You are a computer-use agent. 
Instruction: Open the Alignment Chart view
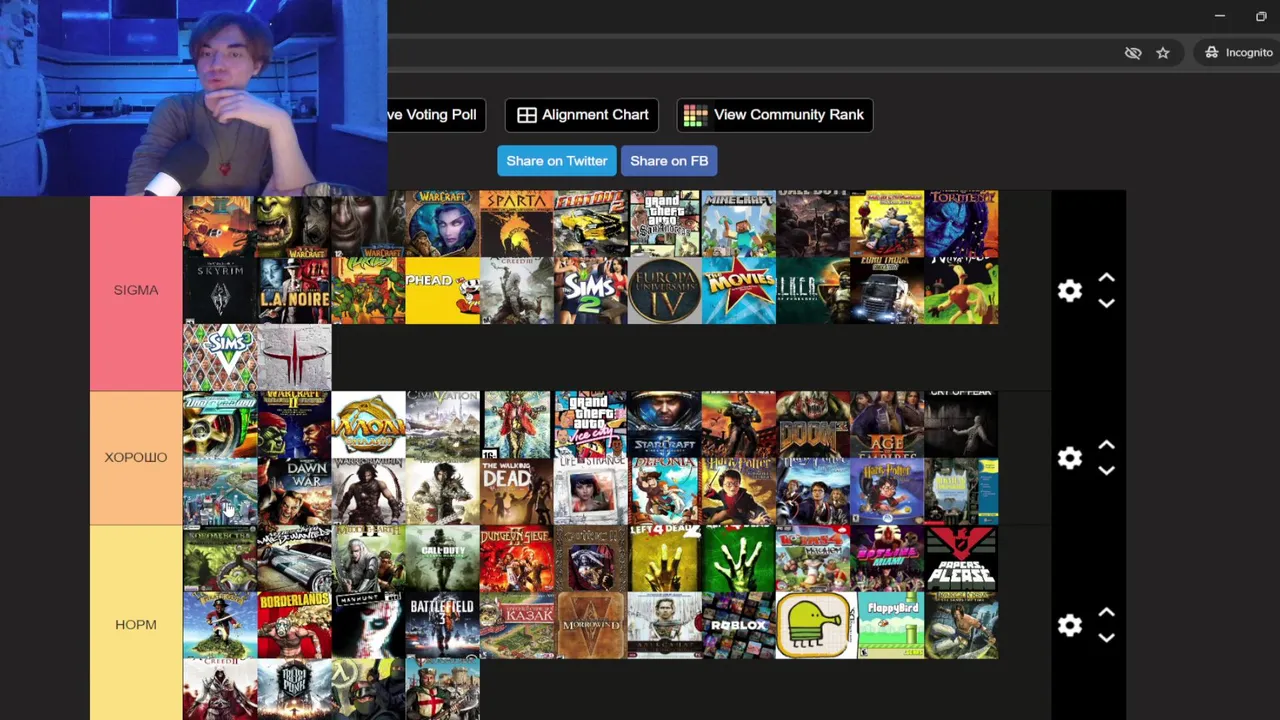click(582, 115)
